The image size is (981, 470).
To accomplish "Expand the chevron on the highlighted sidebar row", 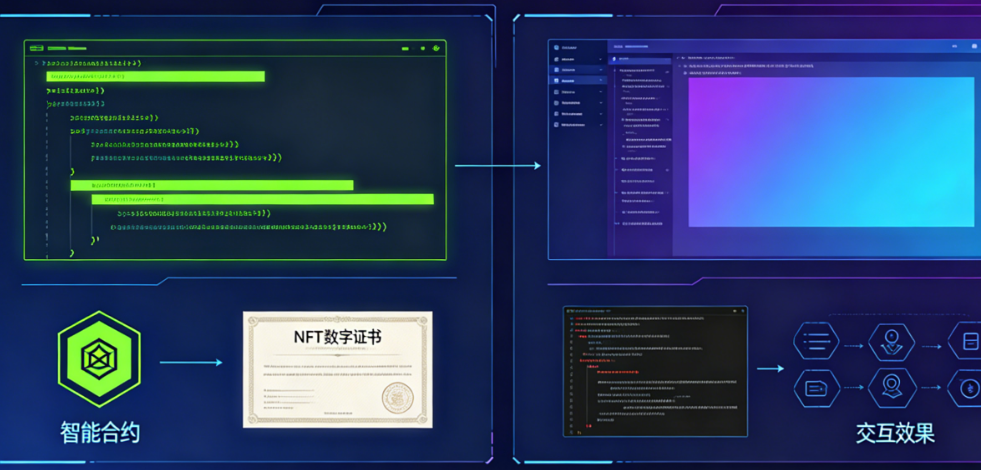I will 601,81.
